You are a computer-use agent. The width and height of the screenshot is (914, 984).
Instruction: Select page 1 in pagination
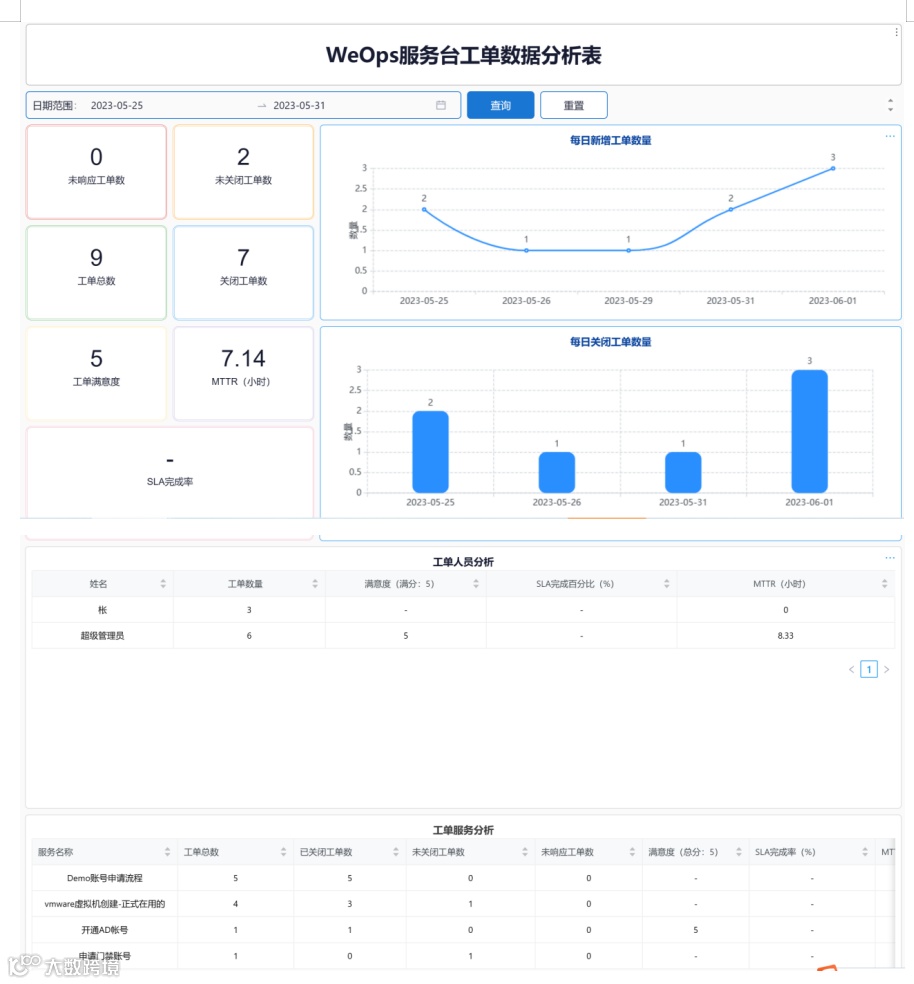click(x=869, y=670)
